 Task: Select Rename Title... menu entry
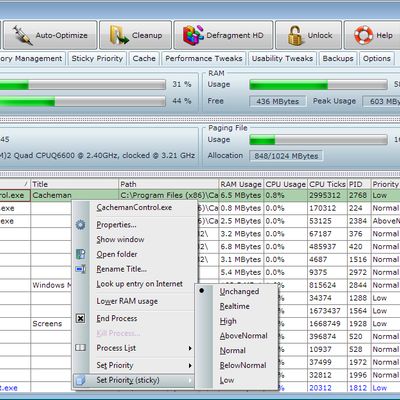click(x=135, y=269)
